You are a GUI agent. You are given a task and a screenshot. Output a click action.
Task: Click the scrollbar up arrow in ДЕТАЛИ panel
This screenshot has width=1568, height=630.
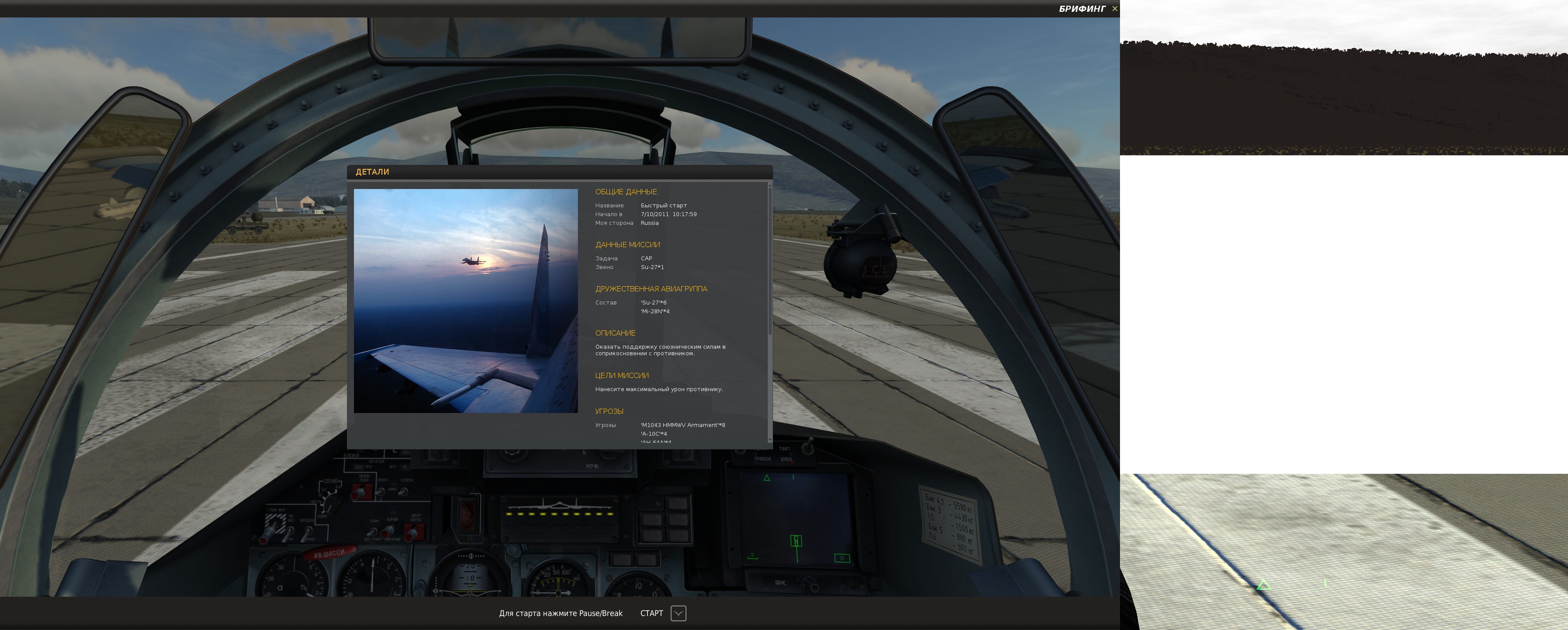[x=770, y=185]
